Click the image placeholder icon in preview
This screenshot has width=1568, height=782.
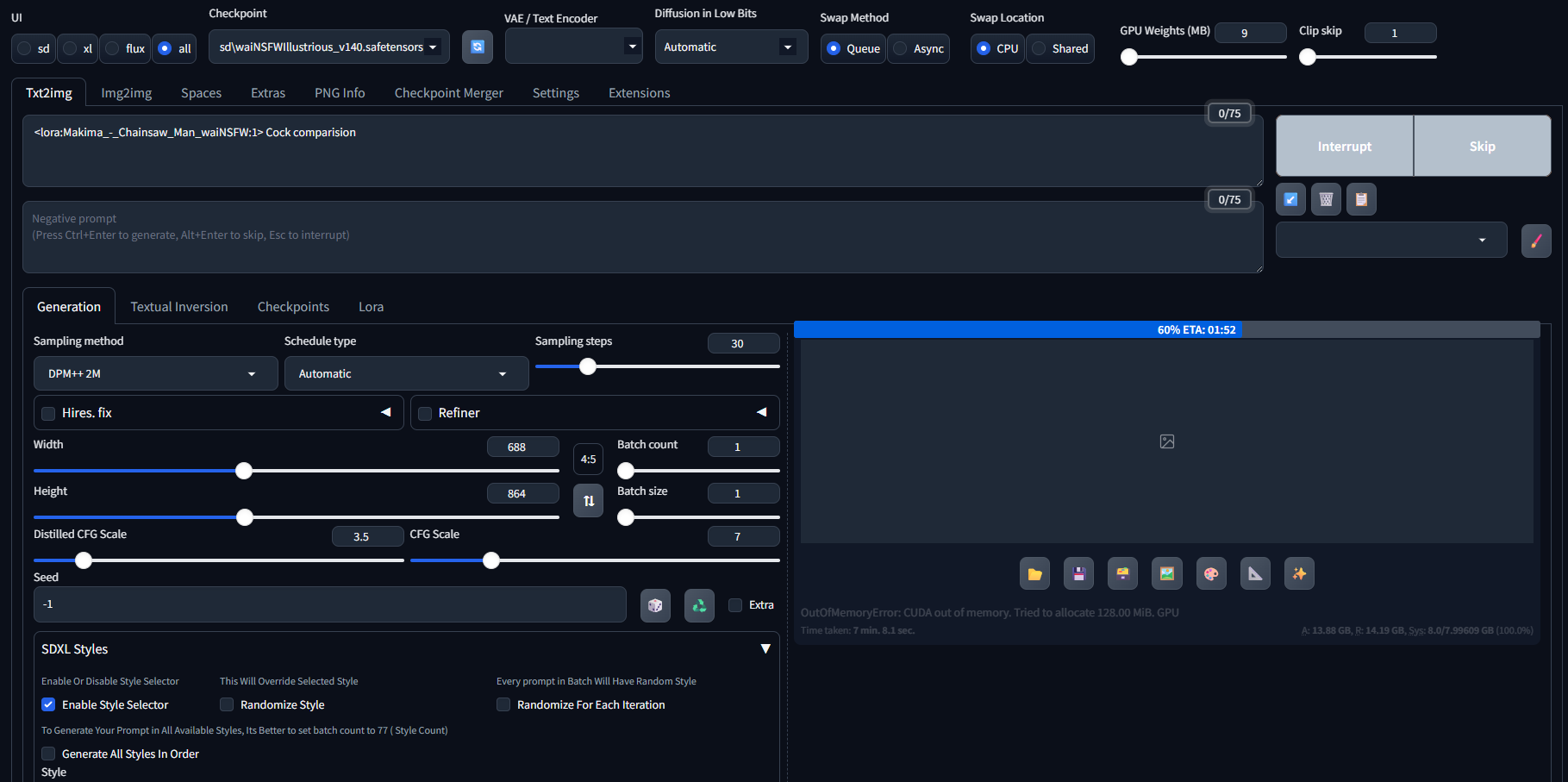pos(1167,441)
